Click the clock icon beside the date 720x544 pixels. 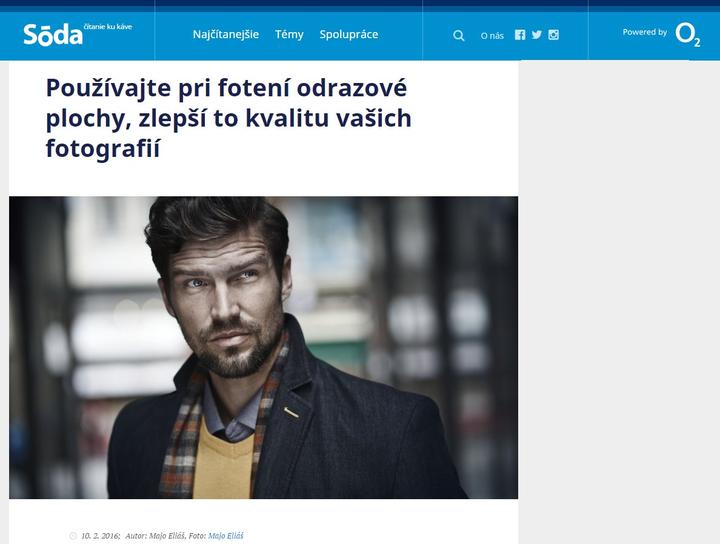point(73,536)
